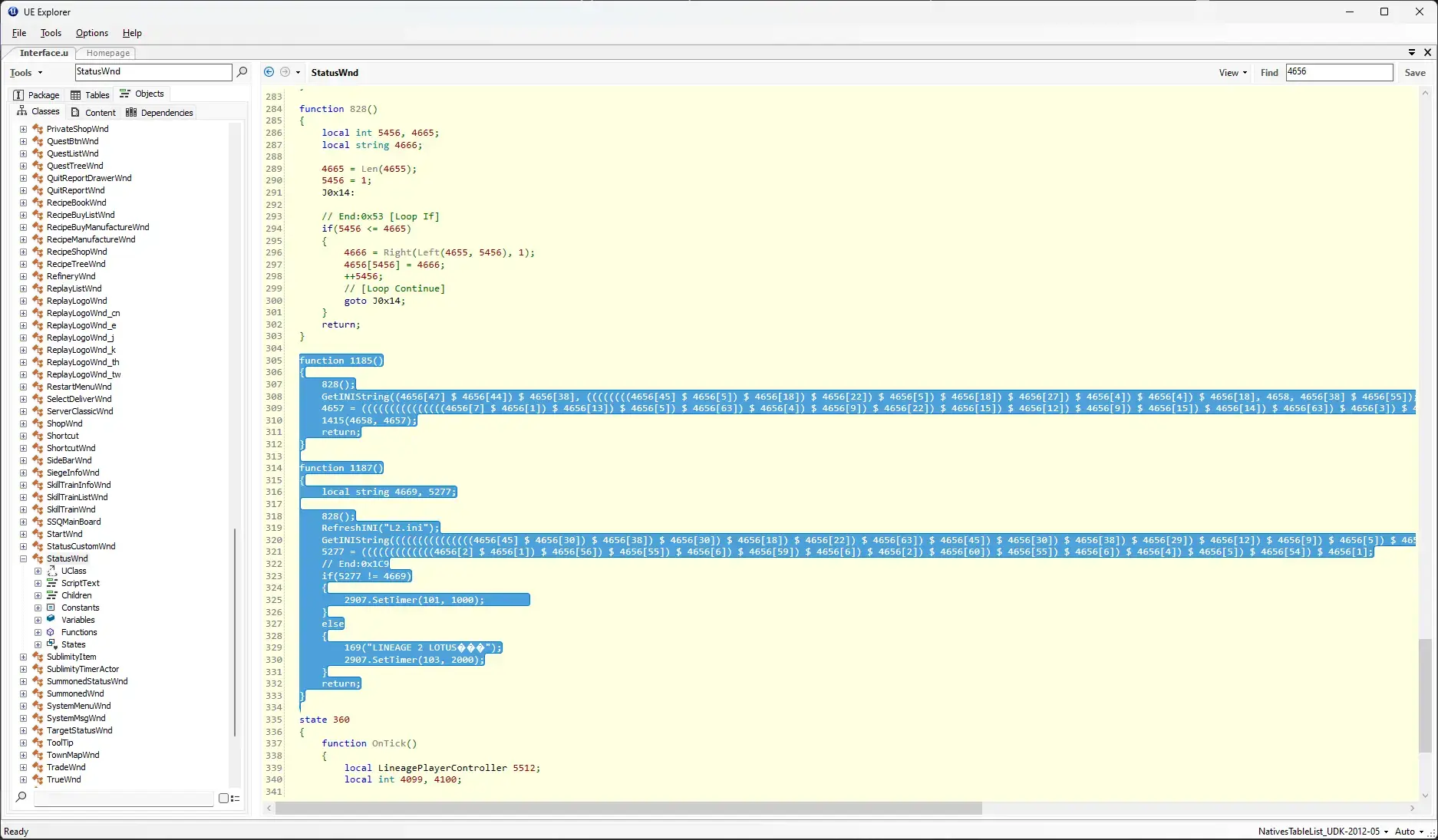Open the Help menu

132,33
